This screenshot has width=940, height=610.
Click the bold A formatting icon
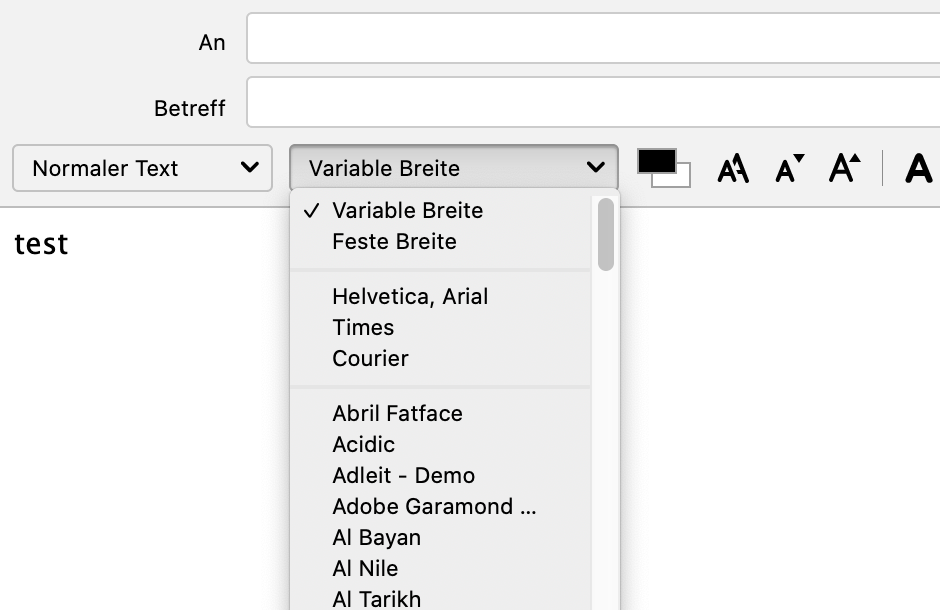(918, 168)
